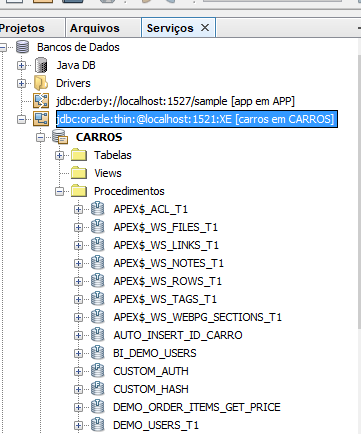Select APEX$_WS_NOTES_T1 text
The height and width of the screenshot is (434, 361).
click(x=168, y=263)
